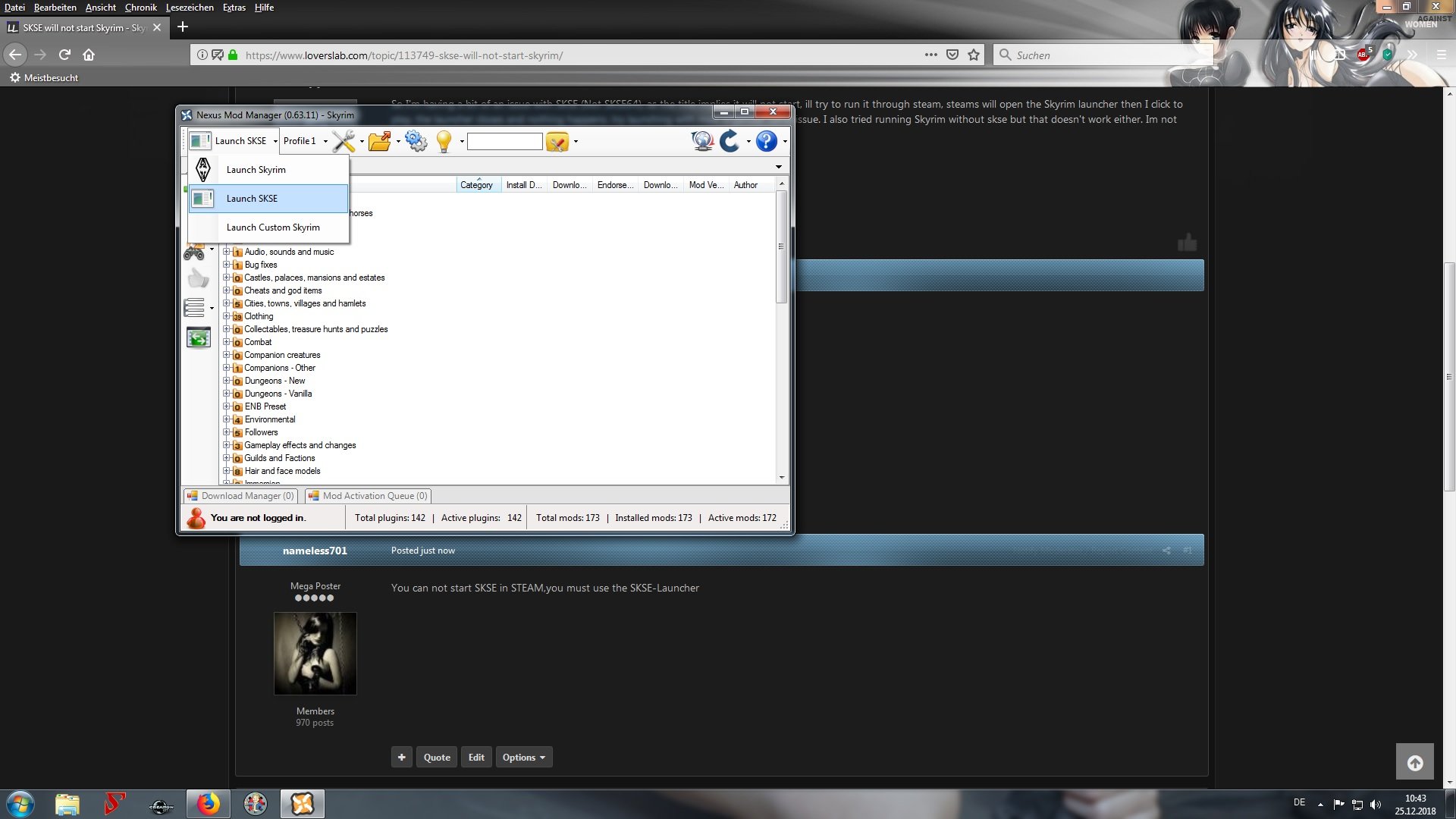Click the toolbar search text field
1456x819 pixels.
pyautogui.click(x=505, y=141)
